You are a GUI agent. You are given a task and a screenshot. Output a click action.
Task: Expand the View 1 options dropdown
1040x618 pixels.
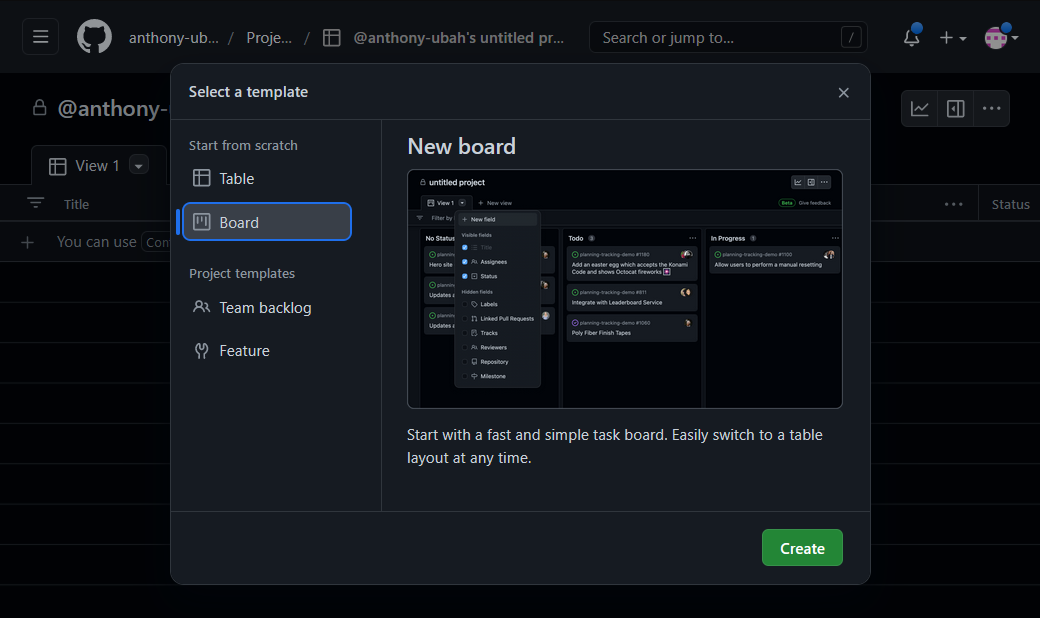point(139,166)
